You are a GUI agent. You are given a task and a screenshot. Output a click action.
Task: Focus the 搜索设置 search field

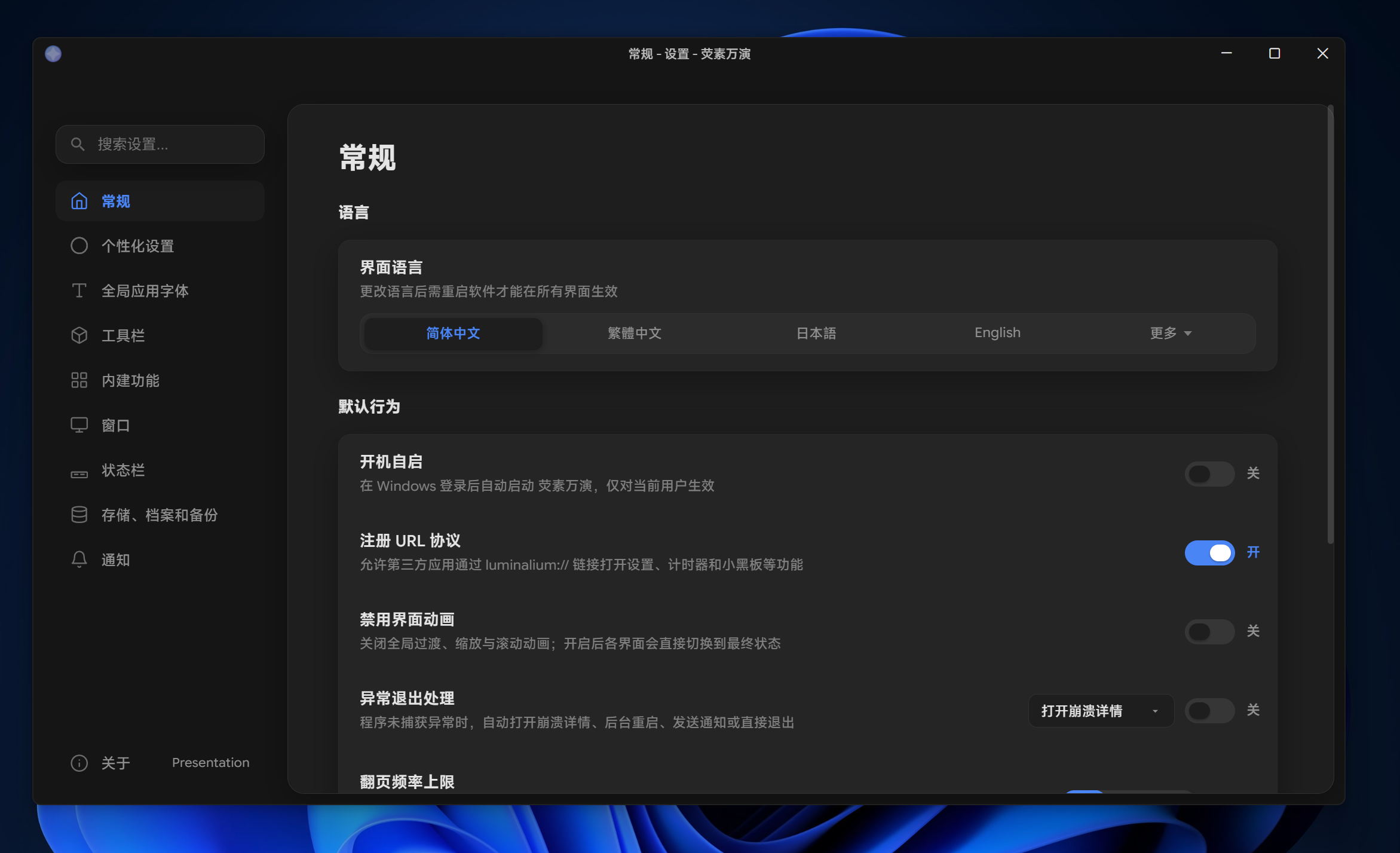160,144
